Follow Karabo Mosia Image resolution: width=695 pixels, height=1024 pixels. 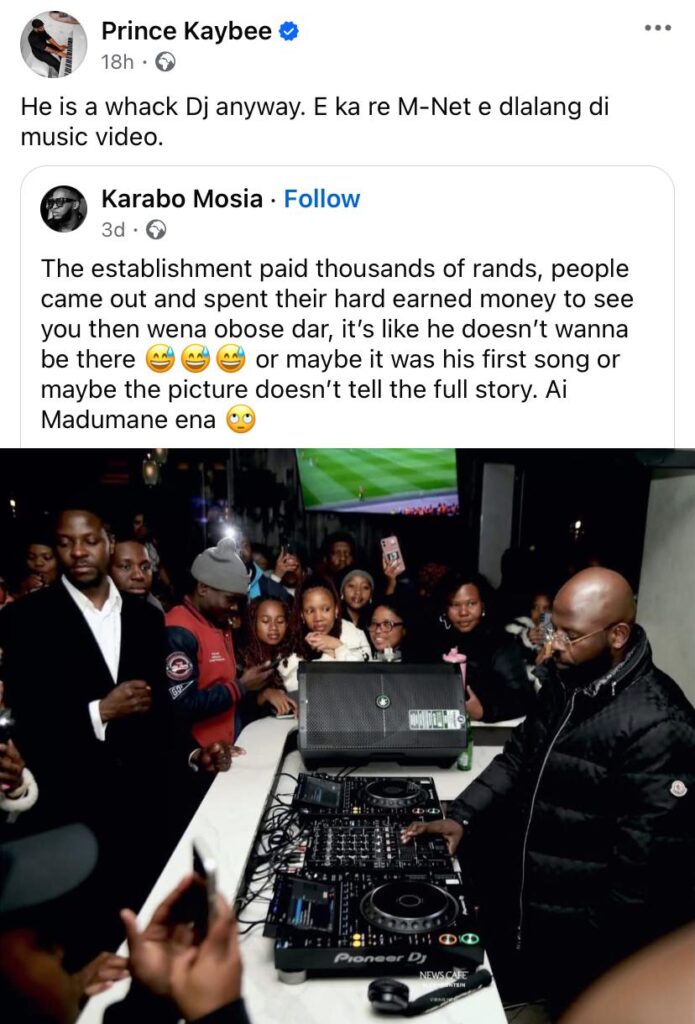[x=321, y=199]
